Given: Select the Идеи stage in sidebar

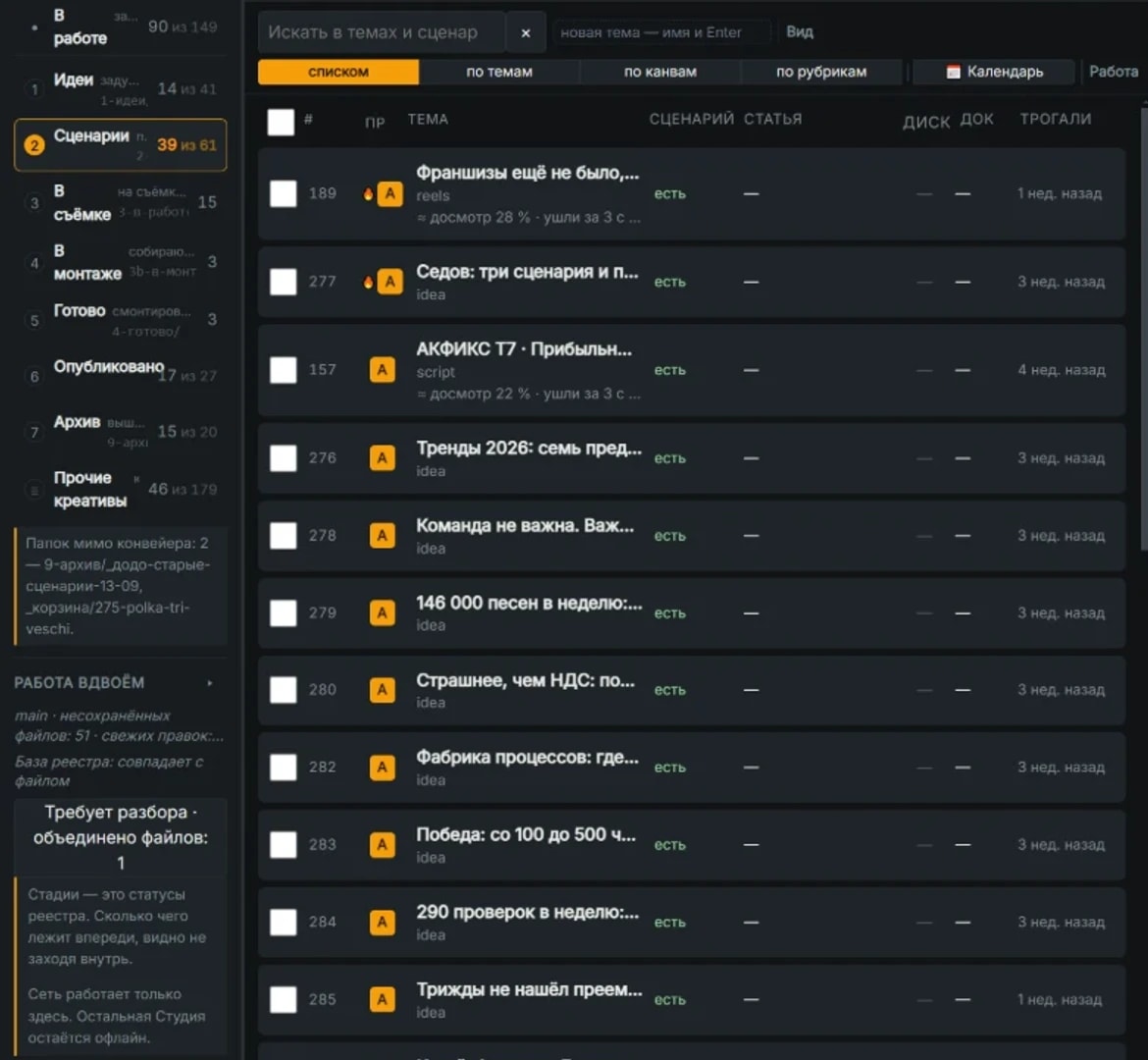Looking at the screenshot, I should click(120, 88).
